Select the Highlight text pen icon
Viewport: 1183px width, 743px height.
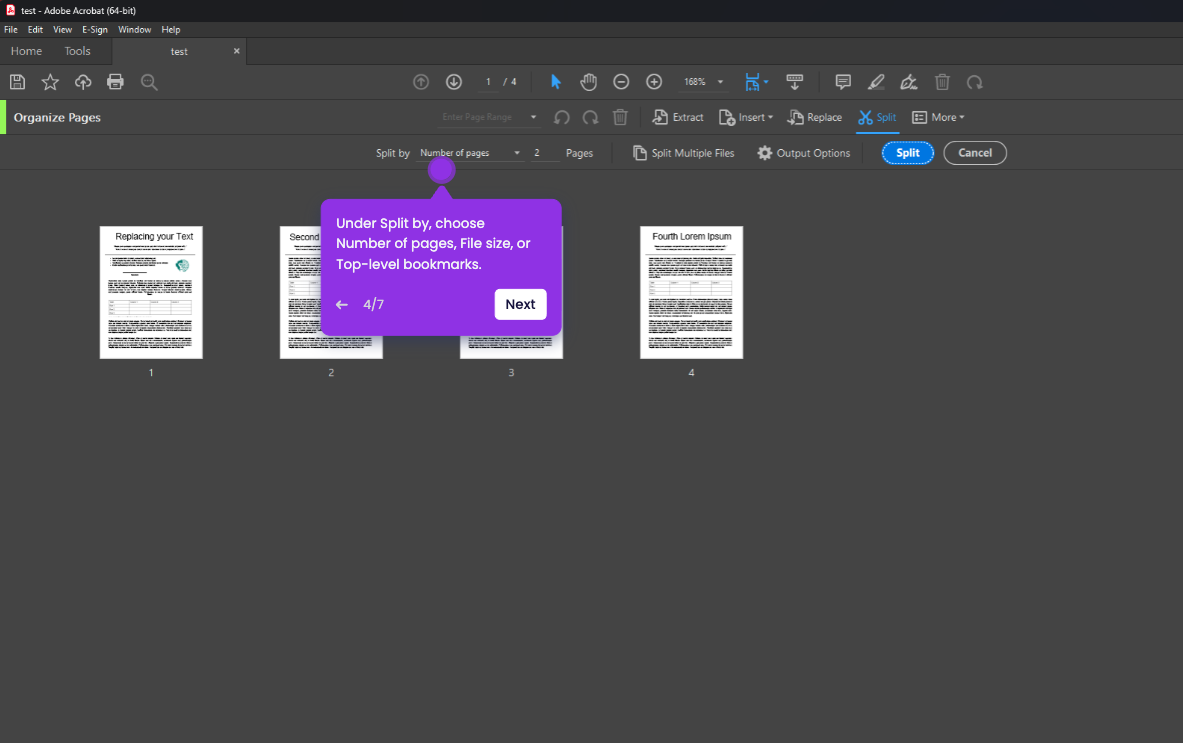(x=876, y=82)
